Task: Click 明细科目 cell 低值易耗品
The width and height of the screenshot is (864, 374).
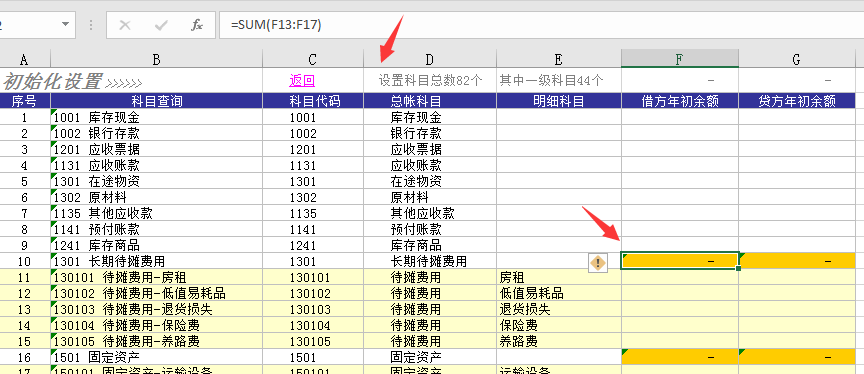Action: 559,293
